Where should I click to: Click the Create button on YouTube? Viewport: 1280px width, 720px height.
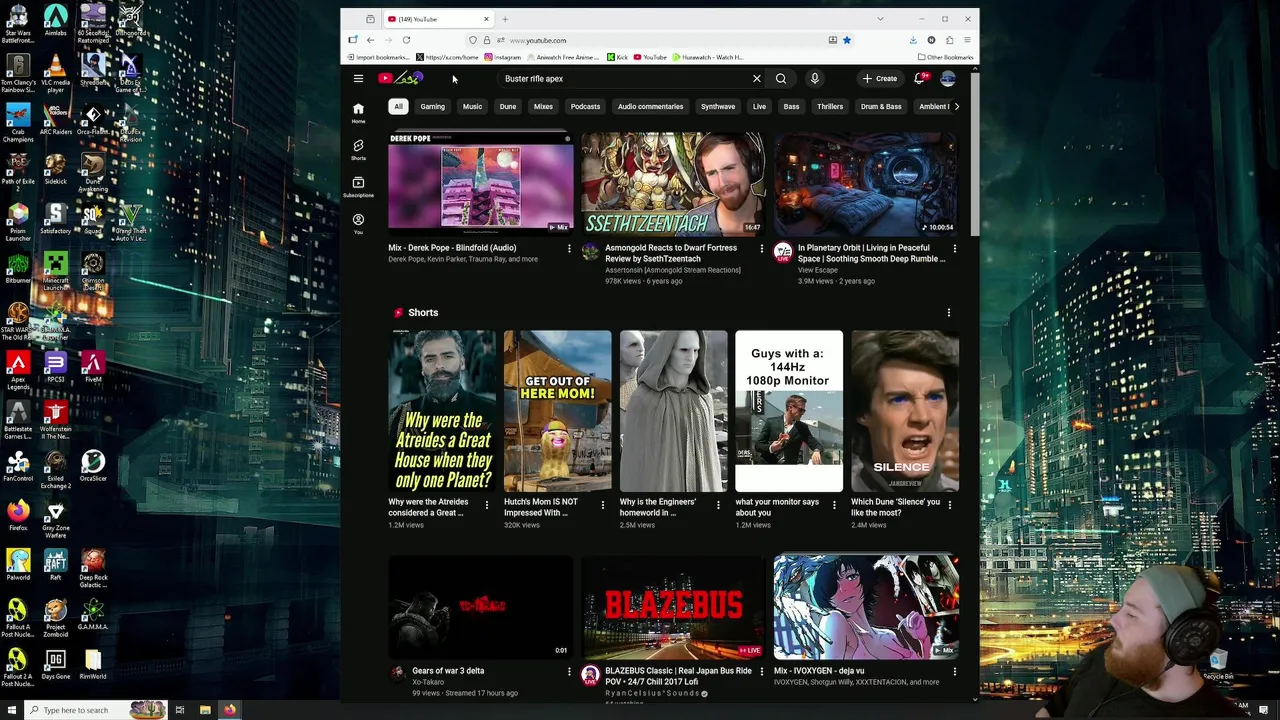880,78
